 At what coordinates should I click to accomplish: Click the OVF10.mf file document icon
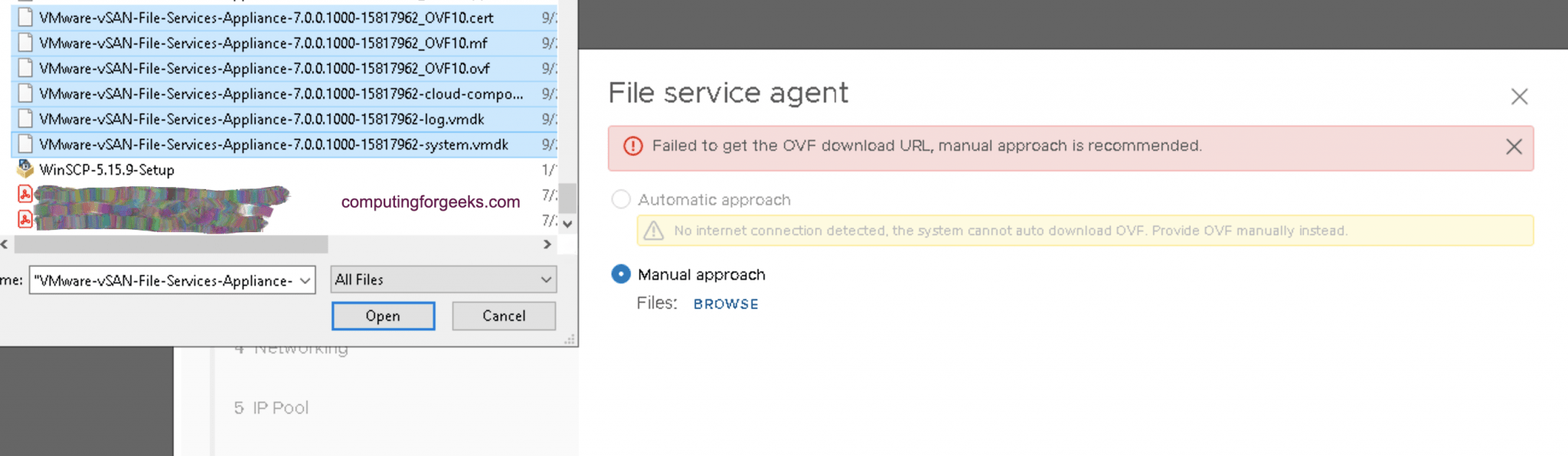[25, 43]
